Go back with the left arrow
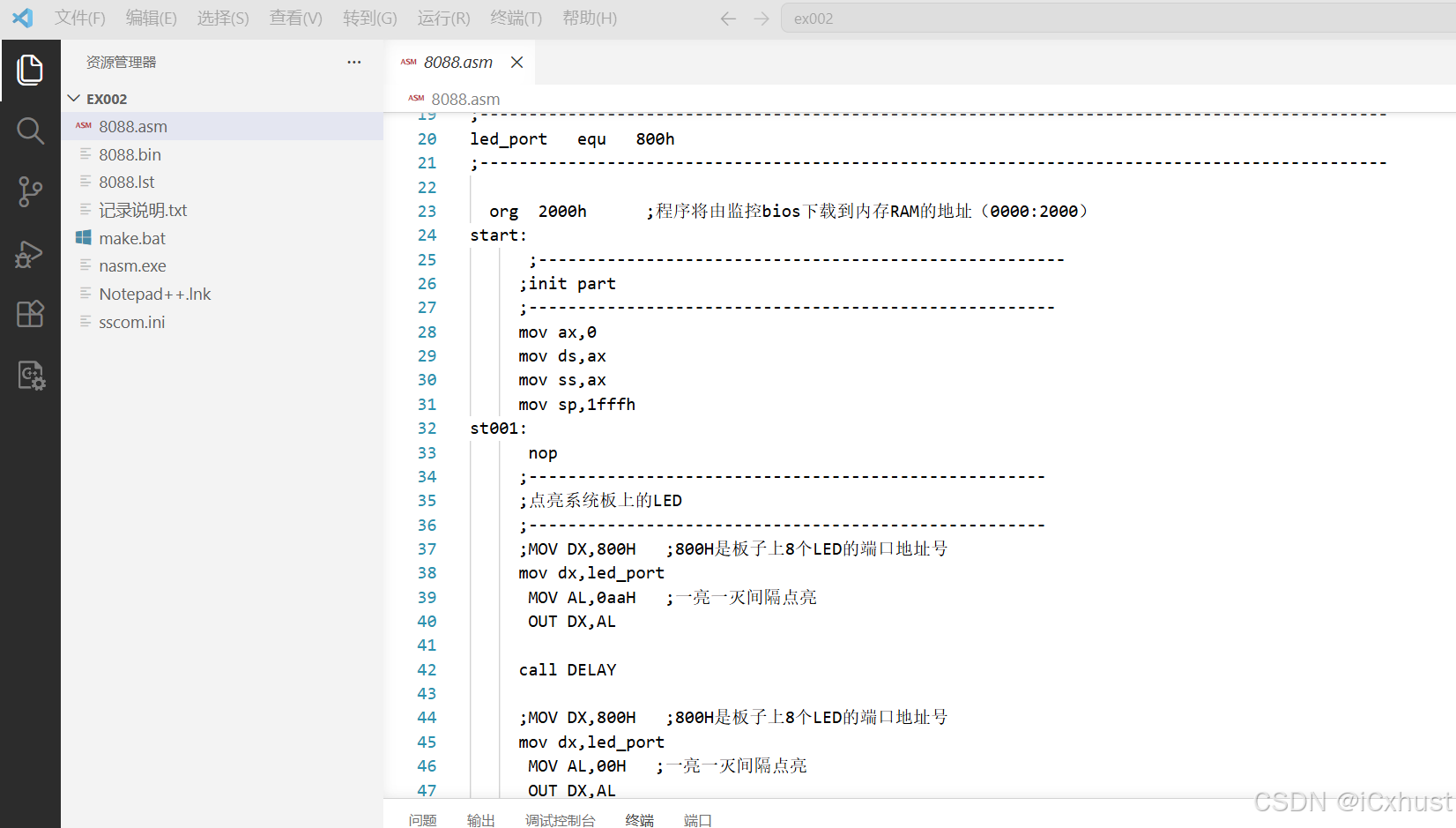This screenshot has height=828, width=1456. coord(728,19)
